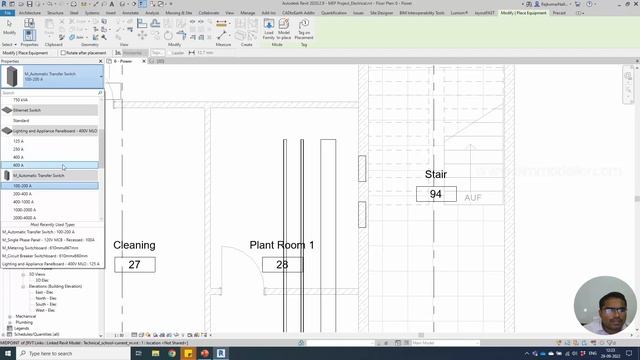Click the Move tool in Modify panel
Screen dimensions: 640x360
142,36
